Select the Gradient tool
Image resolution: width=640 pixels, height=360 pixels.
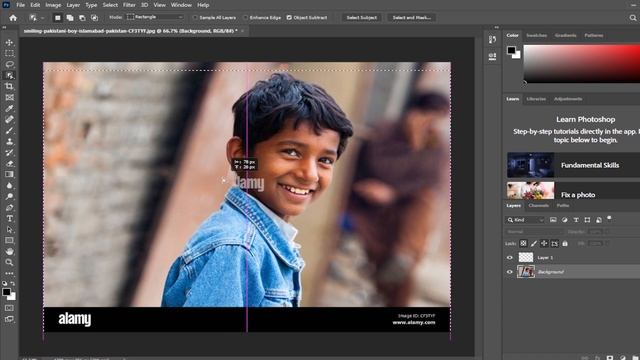point(9,175)
